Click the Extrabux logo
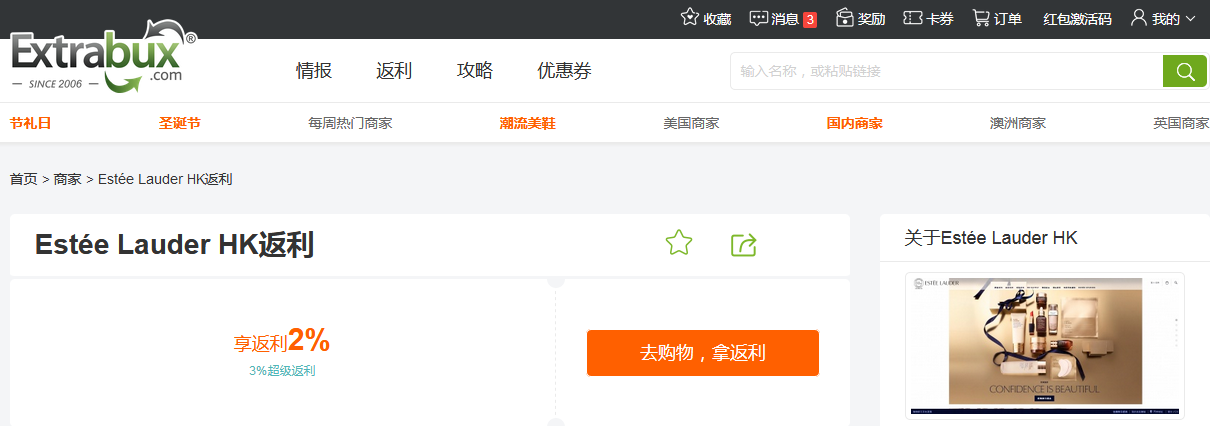This screenshot has height=426, width=1210. (x=103, y=57)
